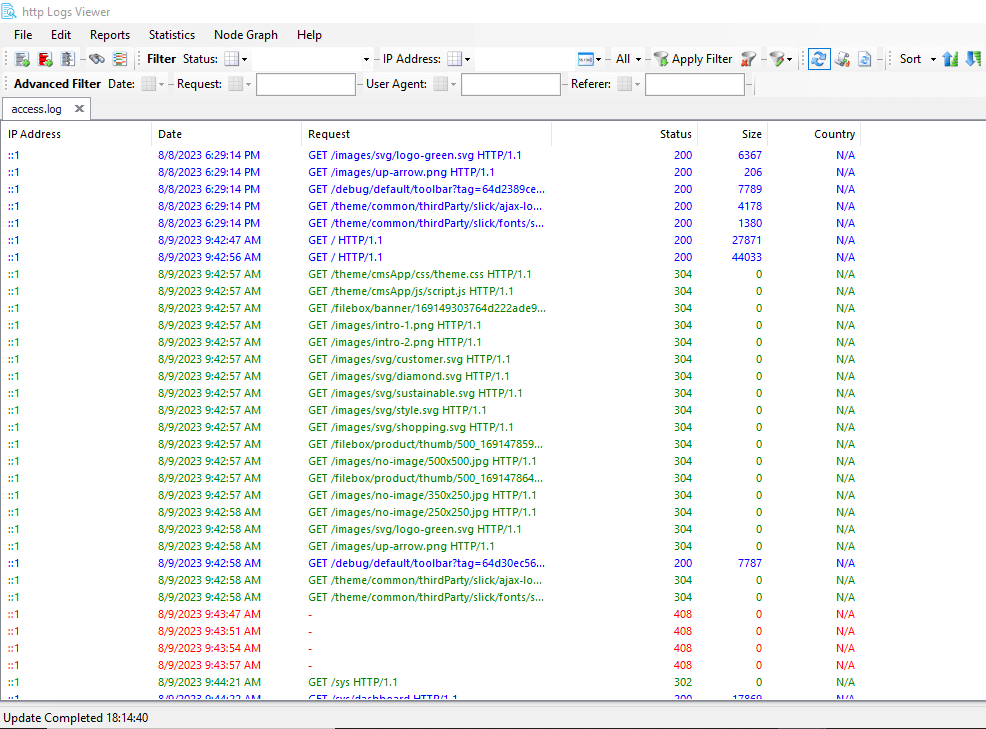This screenshot has width=986, height=729.
Task: Sort by the IP Address column header
Action: [76, 134]
